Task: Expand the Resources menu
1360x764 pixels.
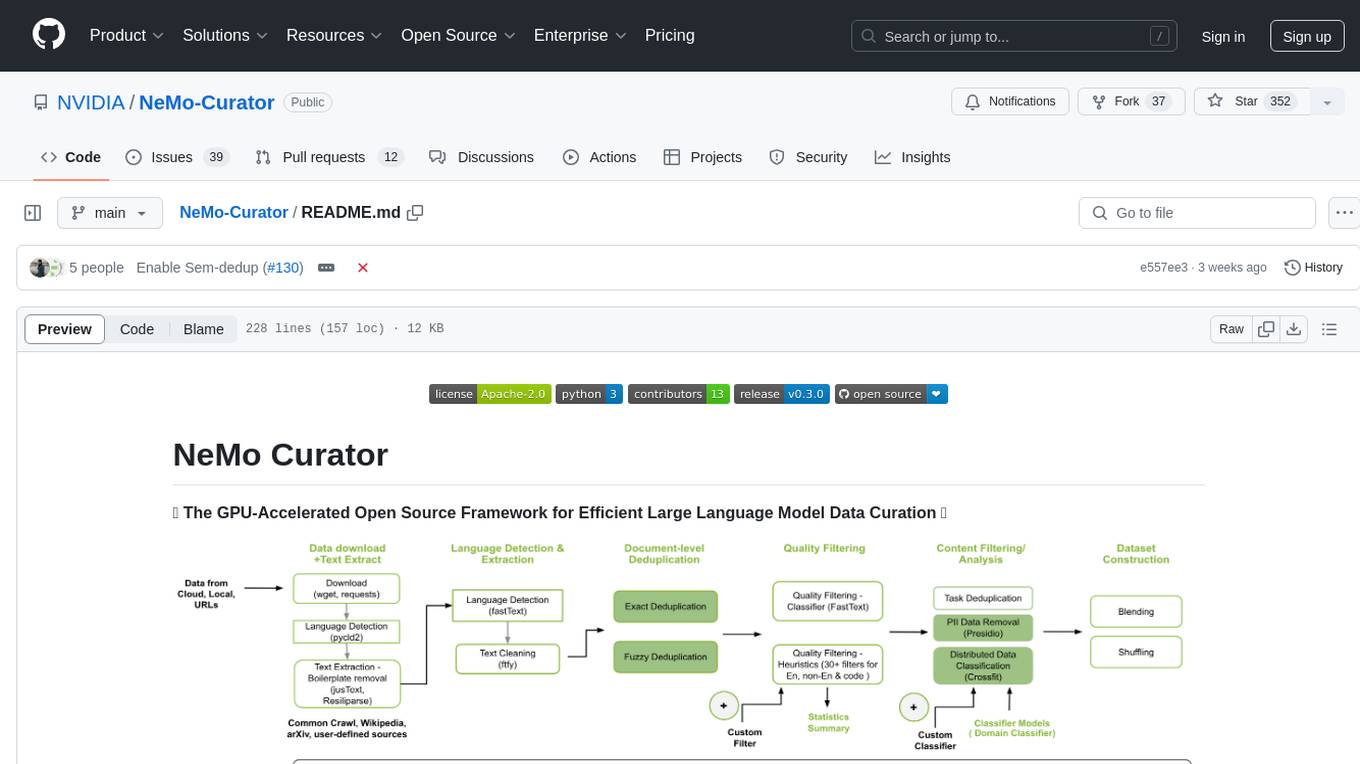Action: [x=334, y=35]
